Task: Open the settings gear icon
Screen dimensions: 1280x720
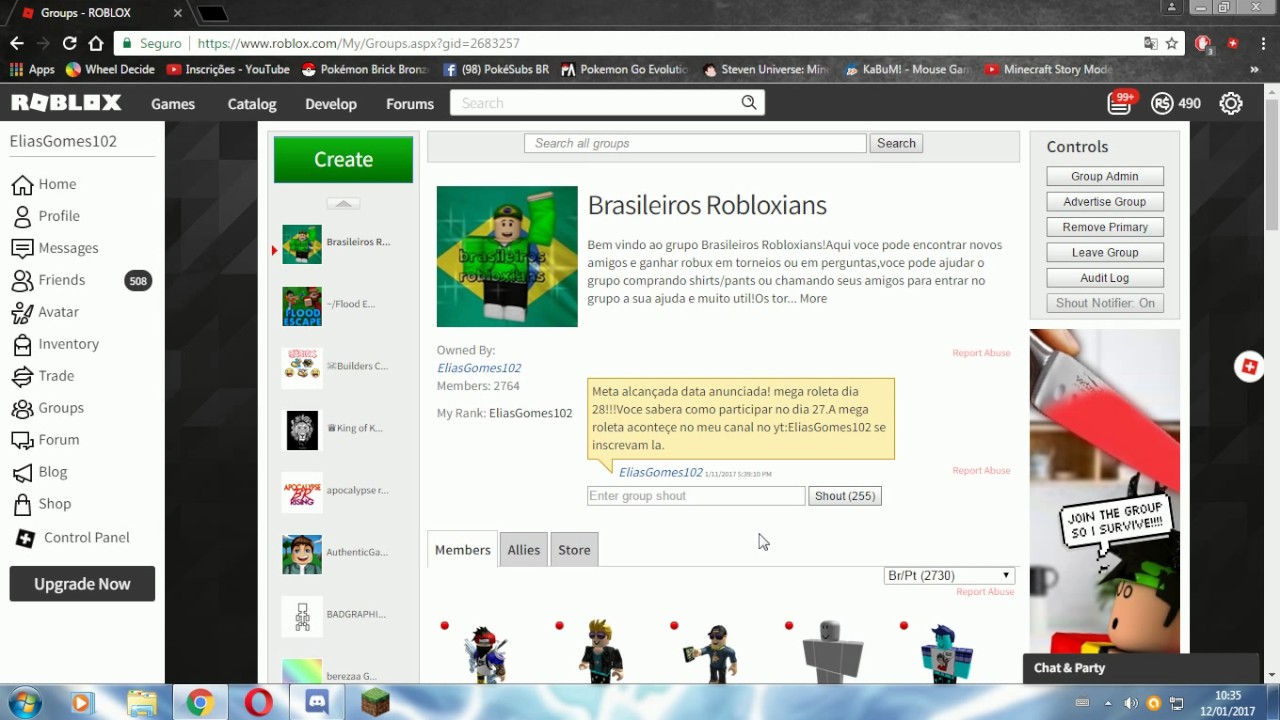Action: (1231, 103)
